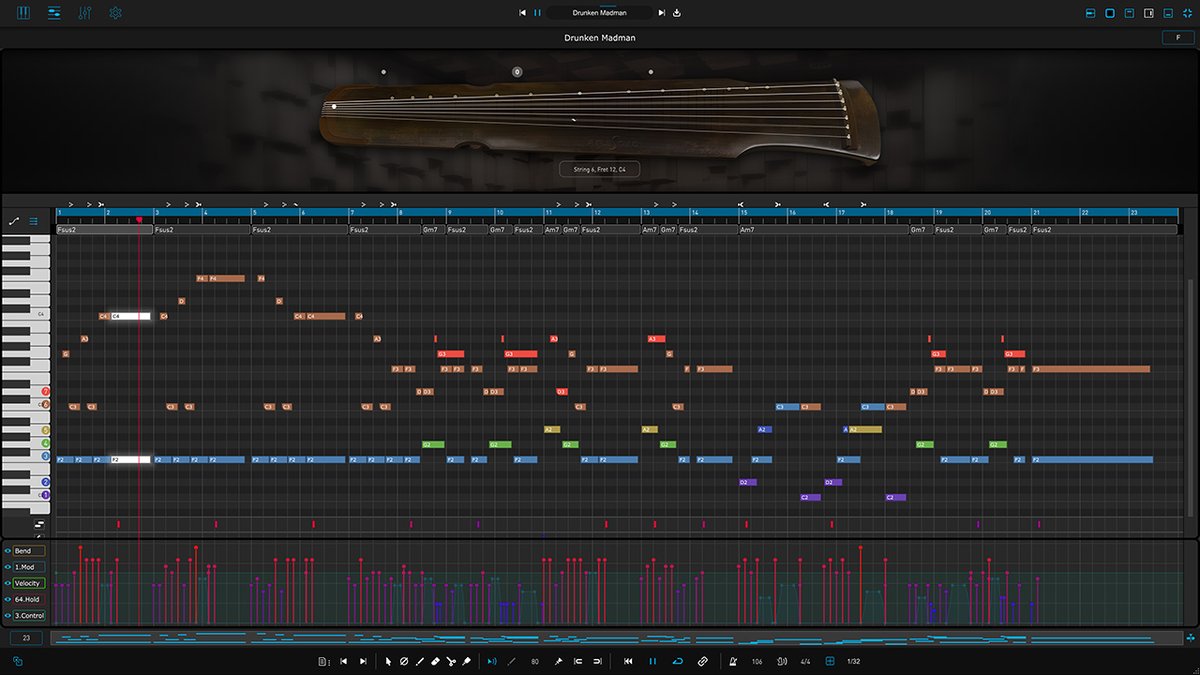
Task: Pause playback in the bottom transport
Action: [653, 661]
